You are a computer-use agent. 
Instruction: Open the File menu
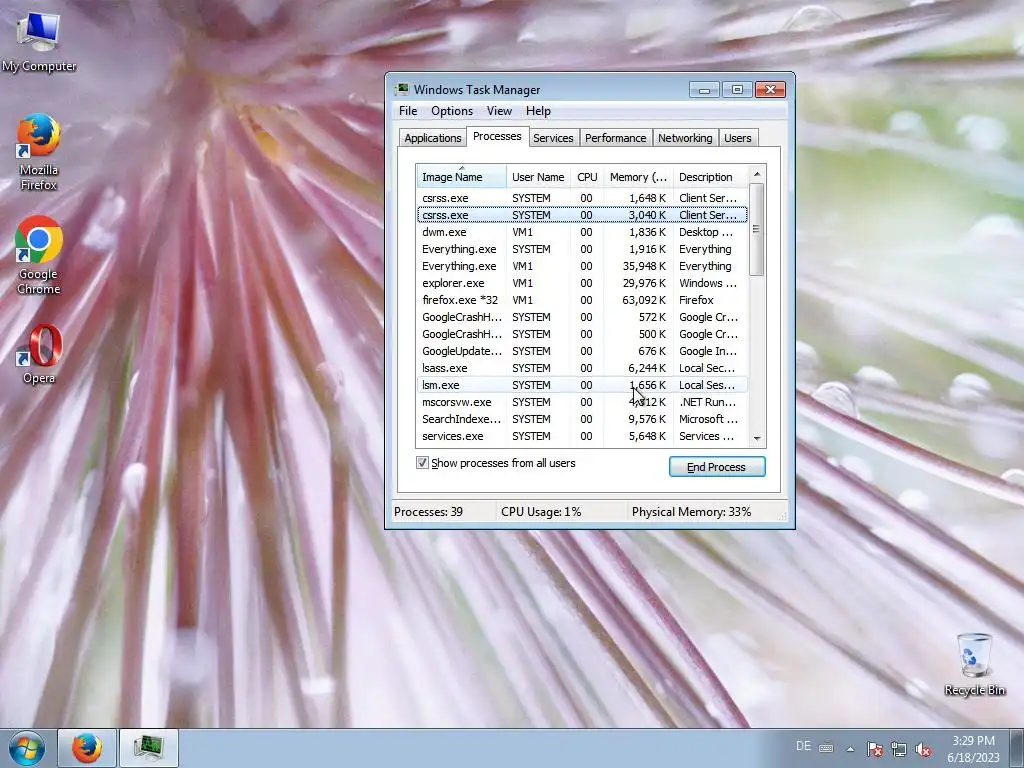(x=408, y=111)
